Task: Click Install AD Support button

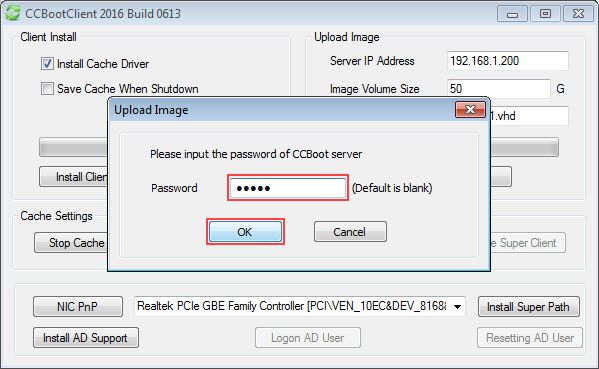Action: (86, 338)
